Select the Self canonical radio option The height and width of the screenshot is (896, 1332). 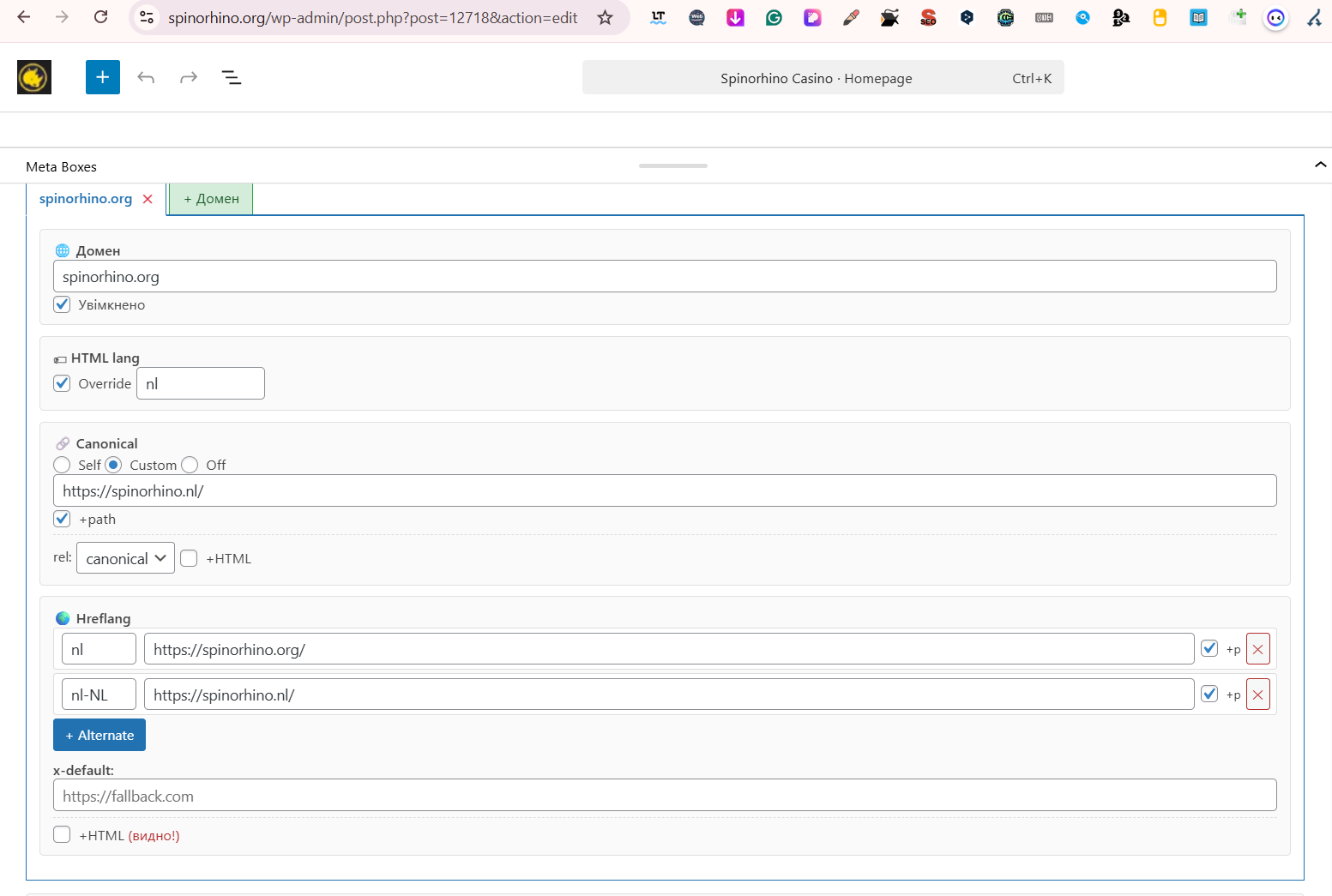tap(62, 465)
